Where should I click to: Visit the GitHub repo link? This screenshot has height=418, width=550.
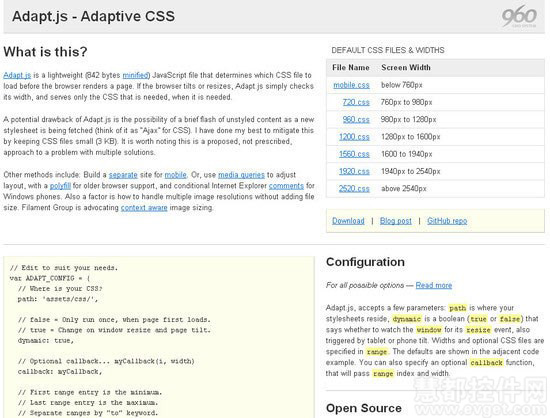click(447, 221)
